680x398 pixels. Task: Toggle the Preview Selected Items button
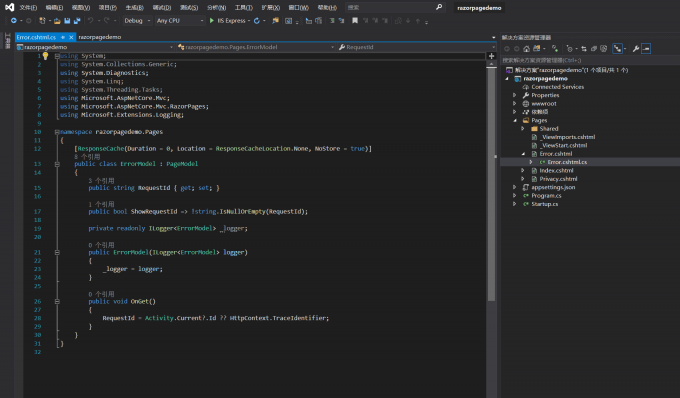pos(646,49)
